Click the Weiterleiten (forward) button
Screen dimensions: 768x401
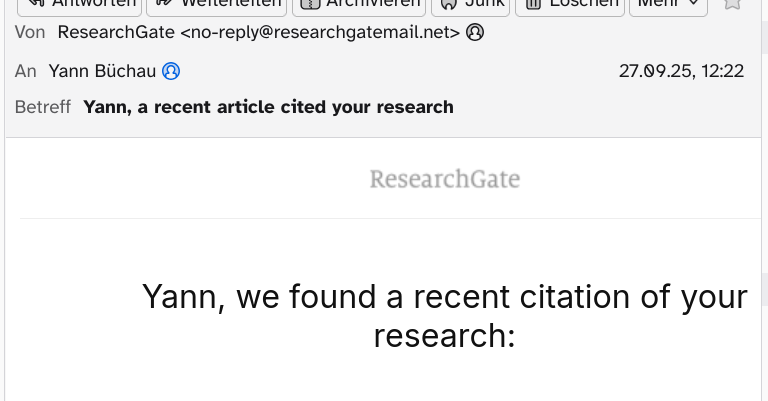(x=217, y=5)
